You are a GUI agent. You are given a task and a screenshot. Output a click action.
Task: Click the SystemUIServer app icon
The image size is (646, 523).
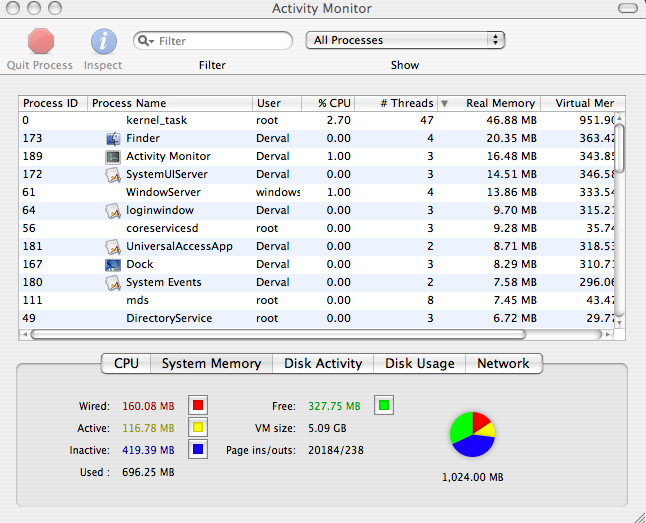coord(113,175)
